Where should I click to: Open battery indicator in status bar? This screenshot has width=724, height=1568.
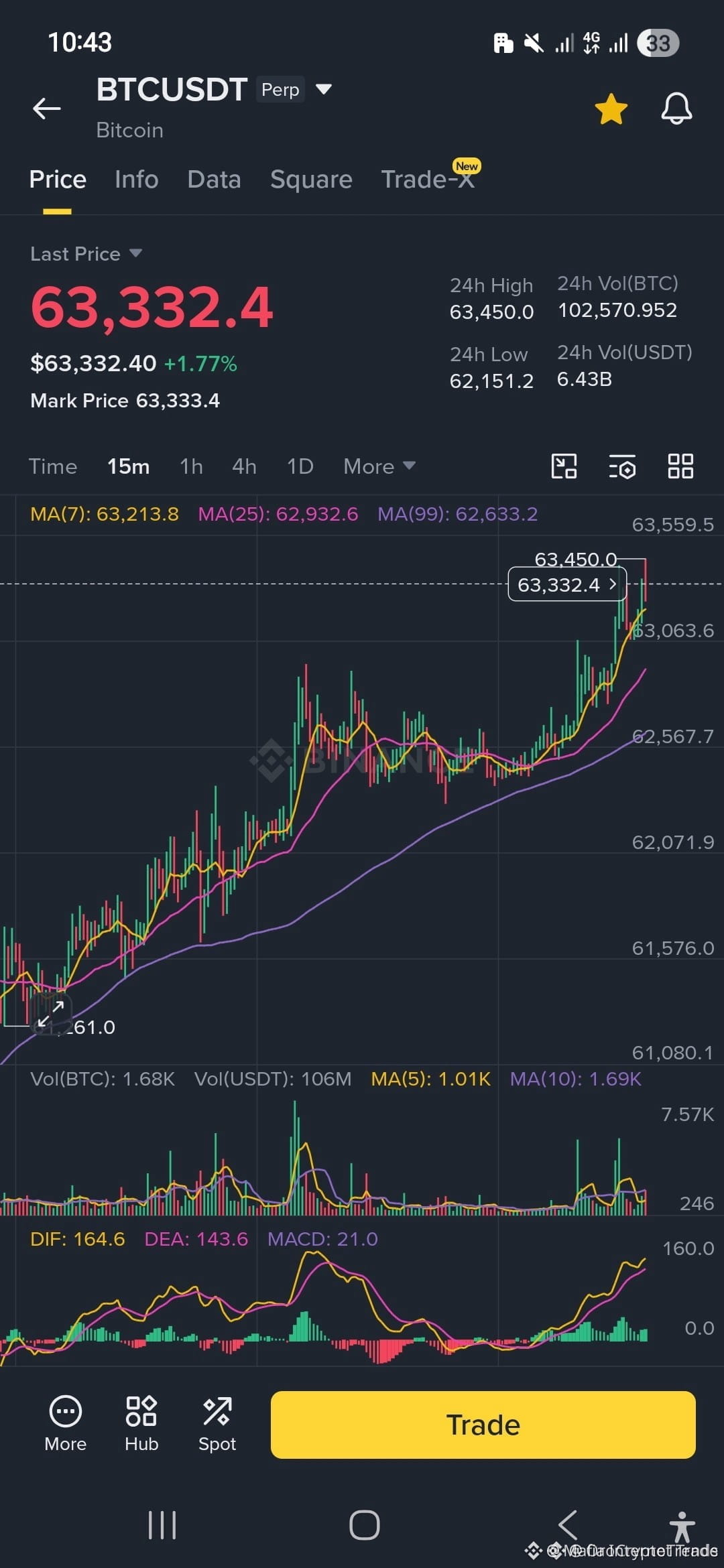(658, 44)
